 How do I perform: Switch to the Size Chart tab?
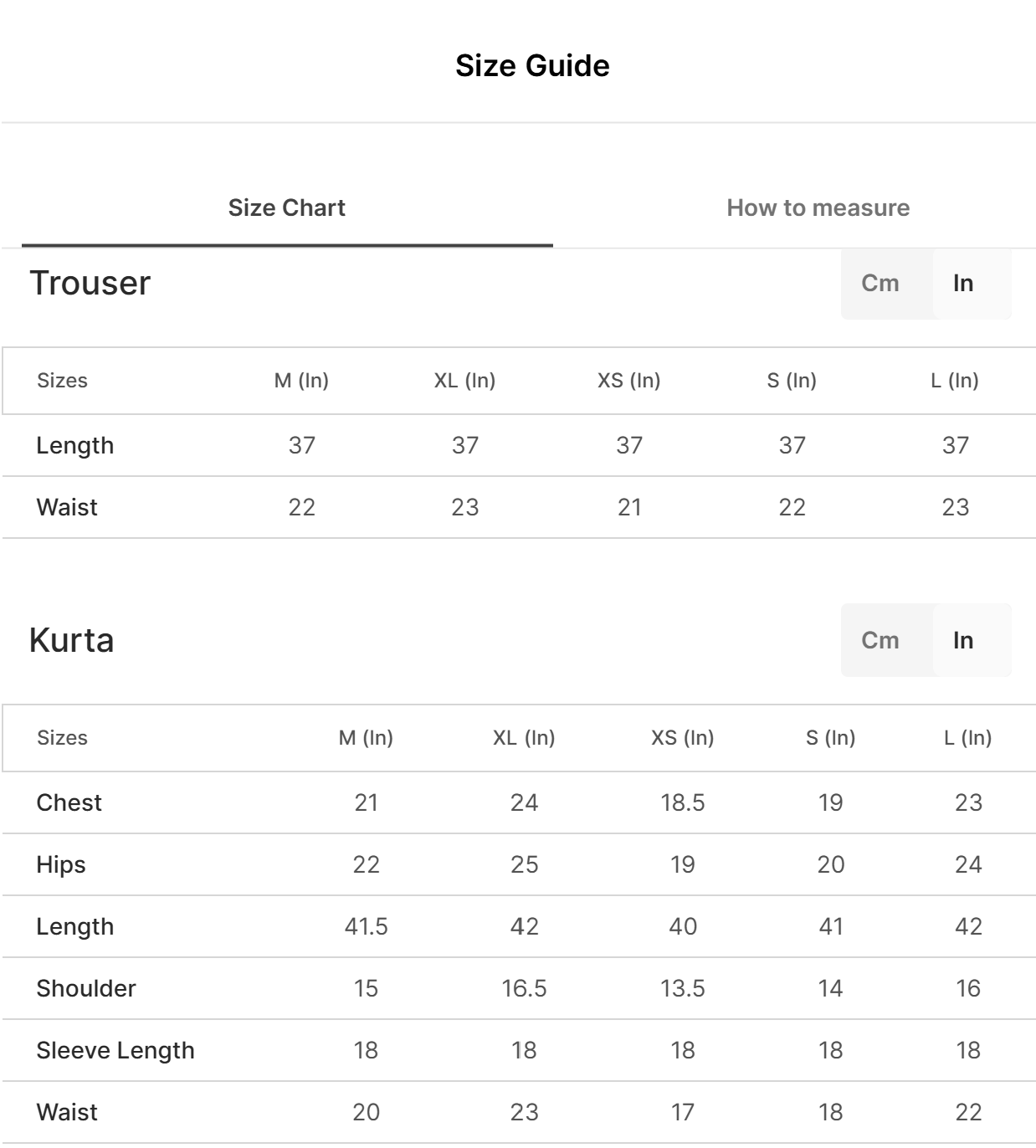click(286, 208)
